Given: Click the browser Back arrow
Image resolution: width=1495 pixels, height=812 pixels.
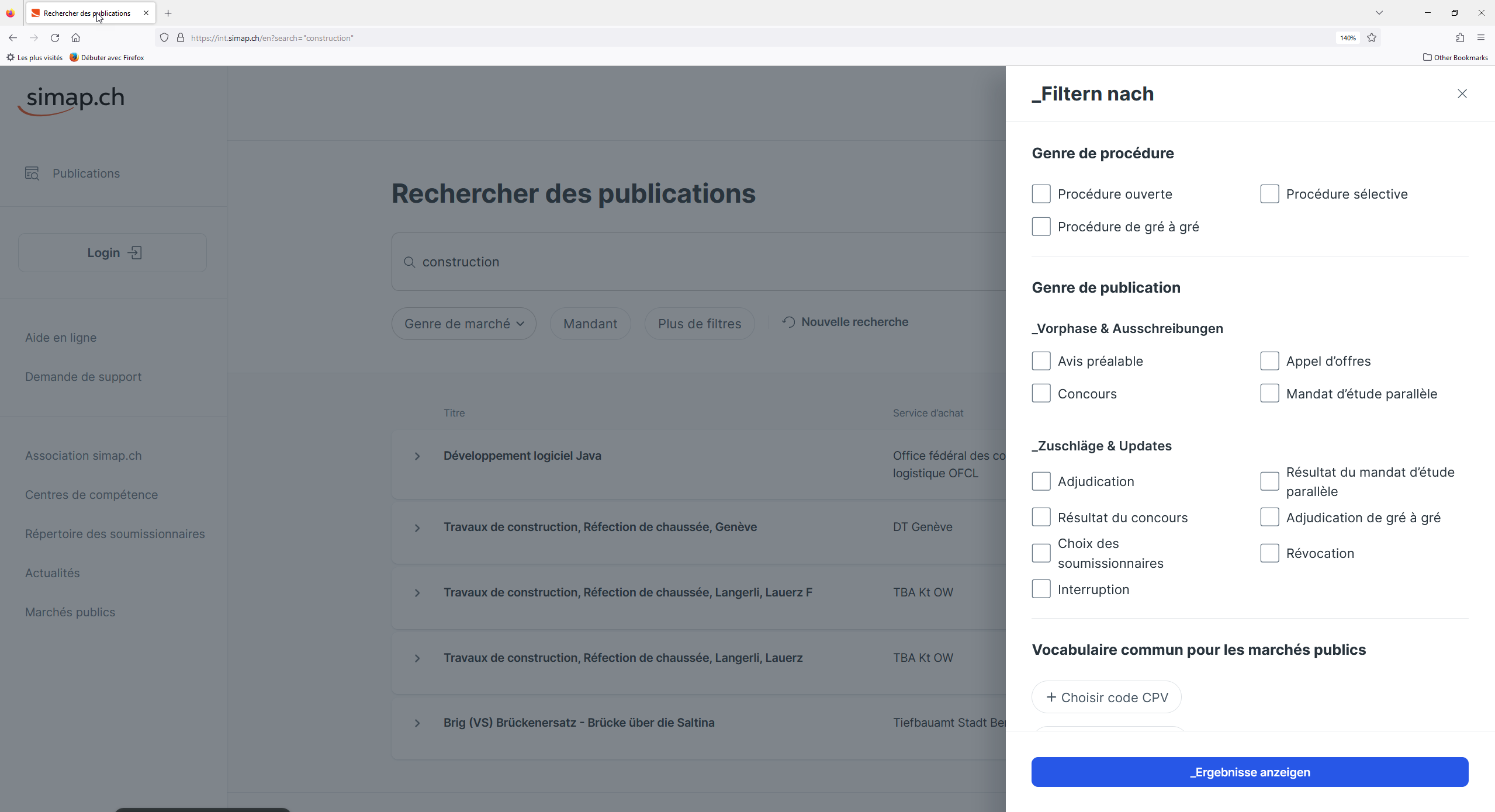Looking at the screenshot, I should tap(13, 38).
